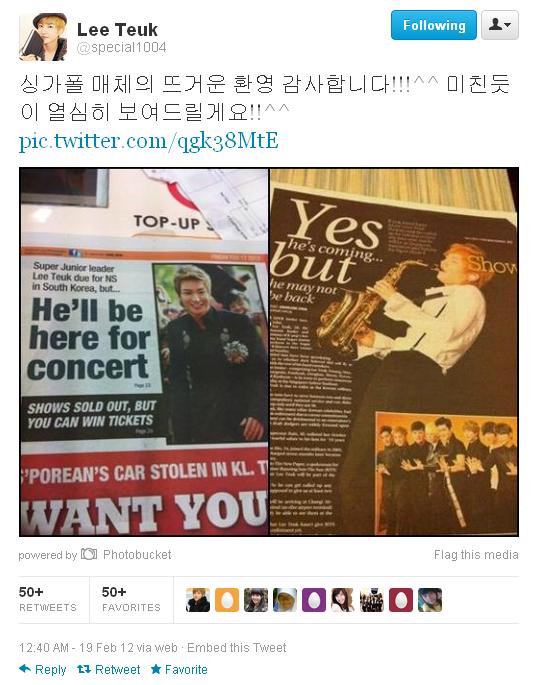Open the orange egg avatar
Screen dimensions: 552x685
pos(227,599)
